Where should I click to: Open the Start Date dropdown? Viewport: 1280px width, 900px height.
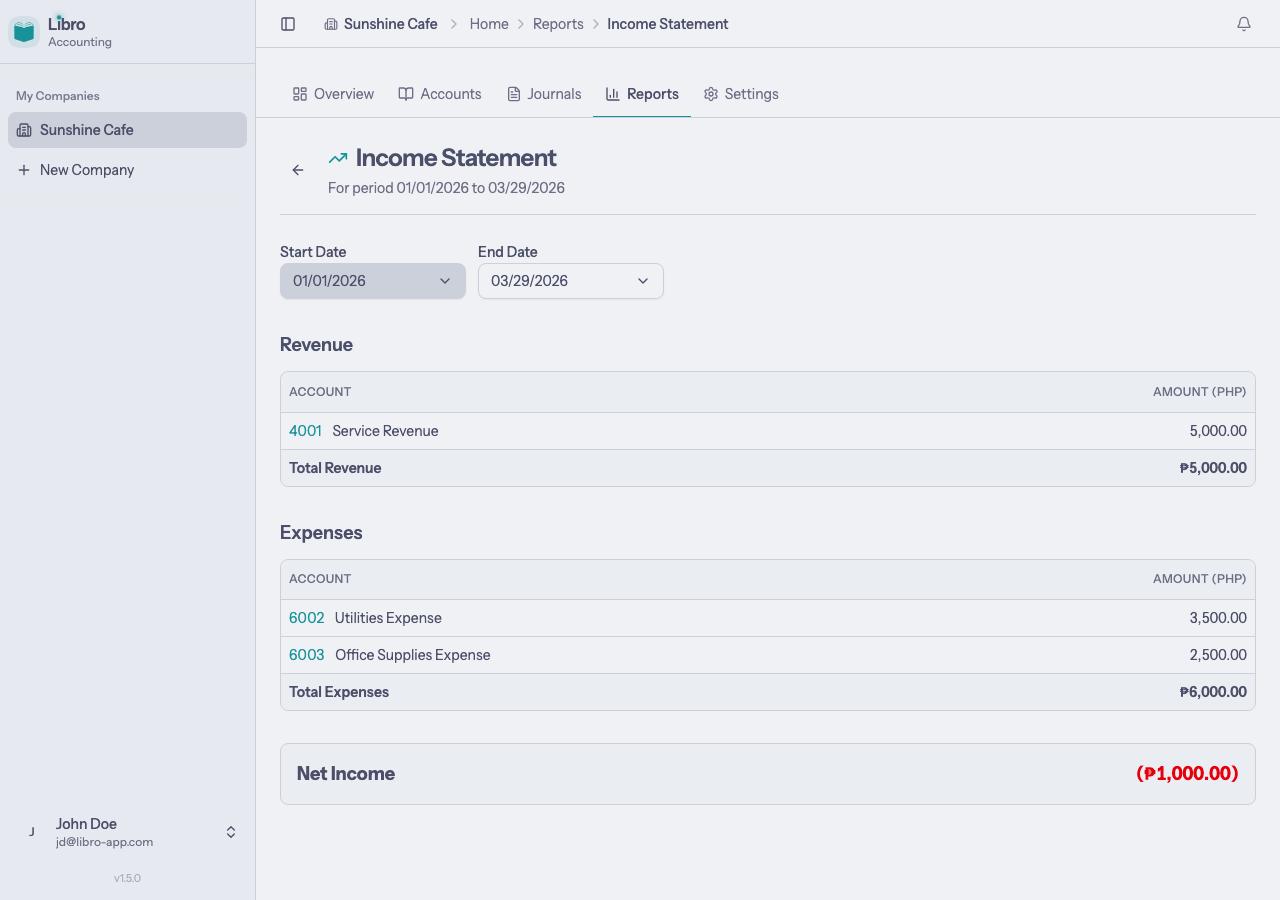[x=372, y=281]
